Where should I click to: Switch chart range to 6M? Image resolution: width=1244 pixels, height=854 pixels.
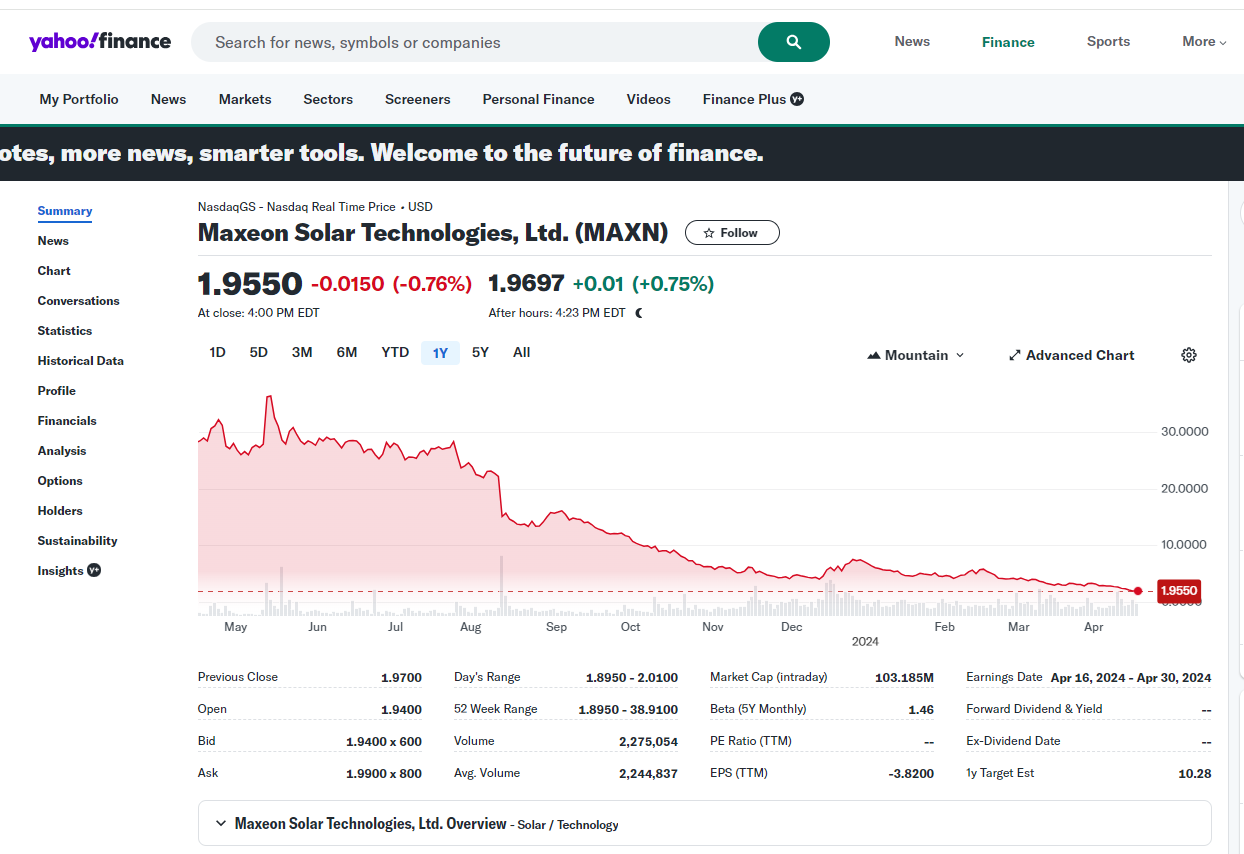(347, 352)
